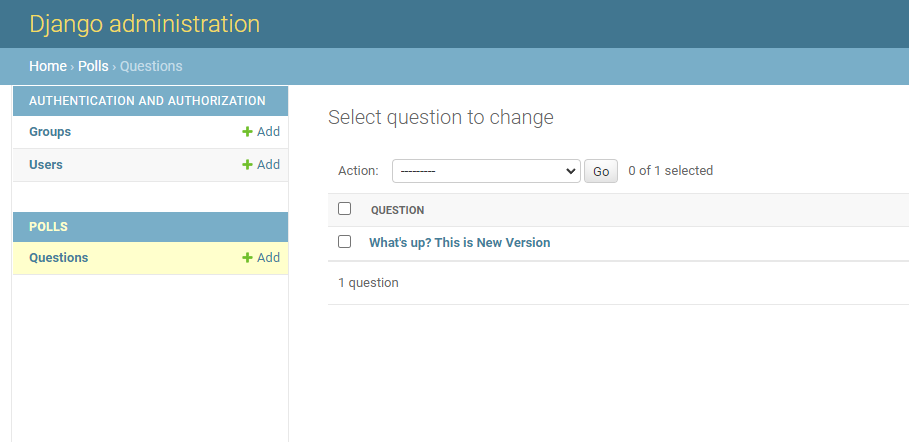Sort by the QUESTION column header
Image resolution: width=909 pixels, height=442 pixels.
pyautogui.click(x=398, y=210)
